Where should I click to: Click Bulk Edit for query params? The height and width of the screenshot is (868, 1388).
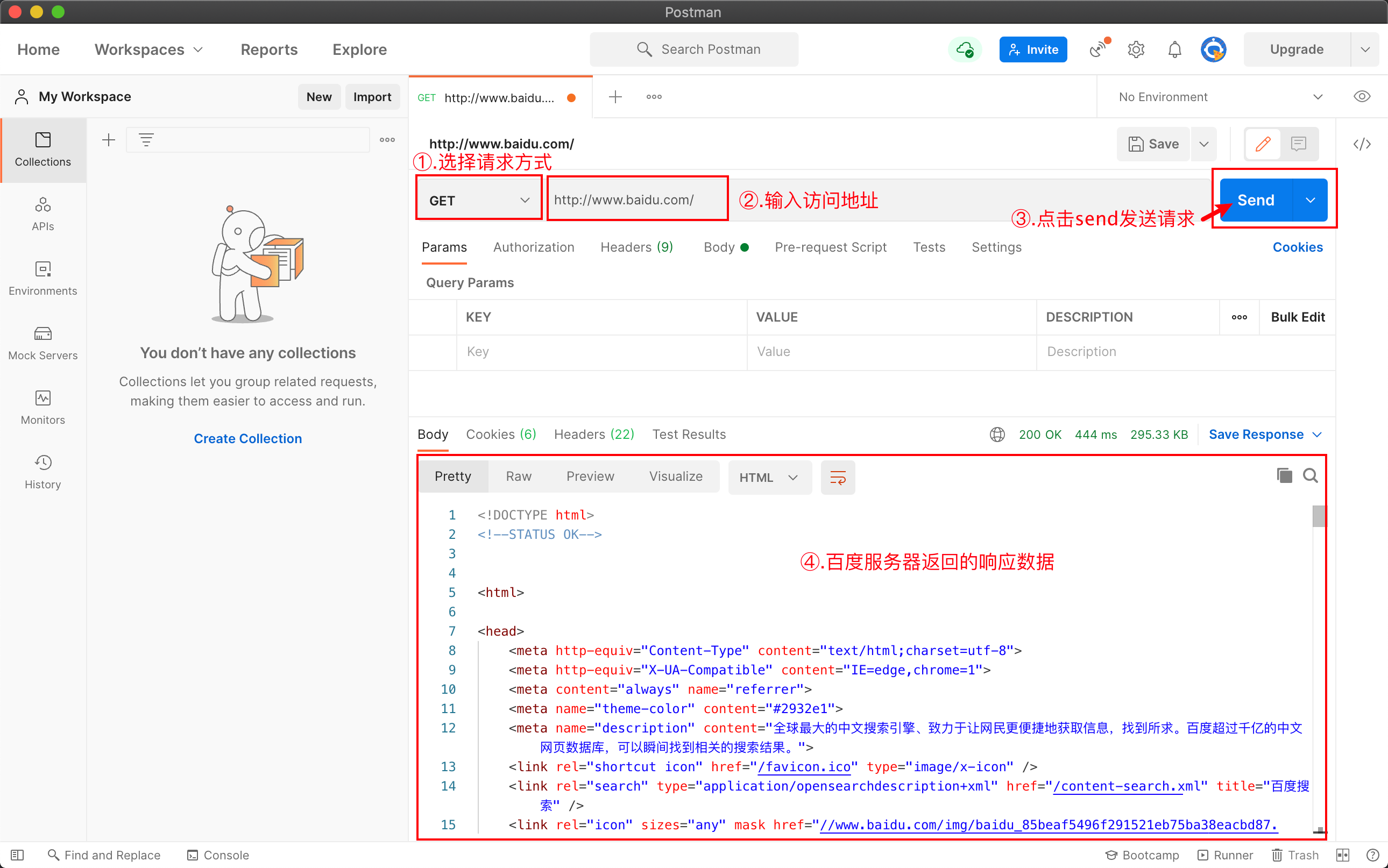(1297, 317)
